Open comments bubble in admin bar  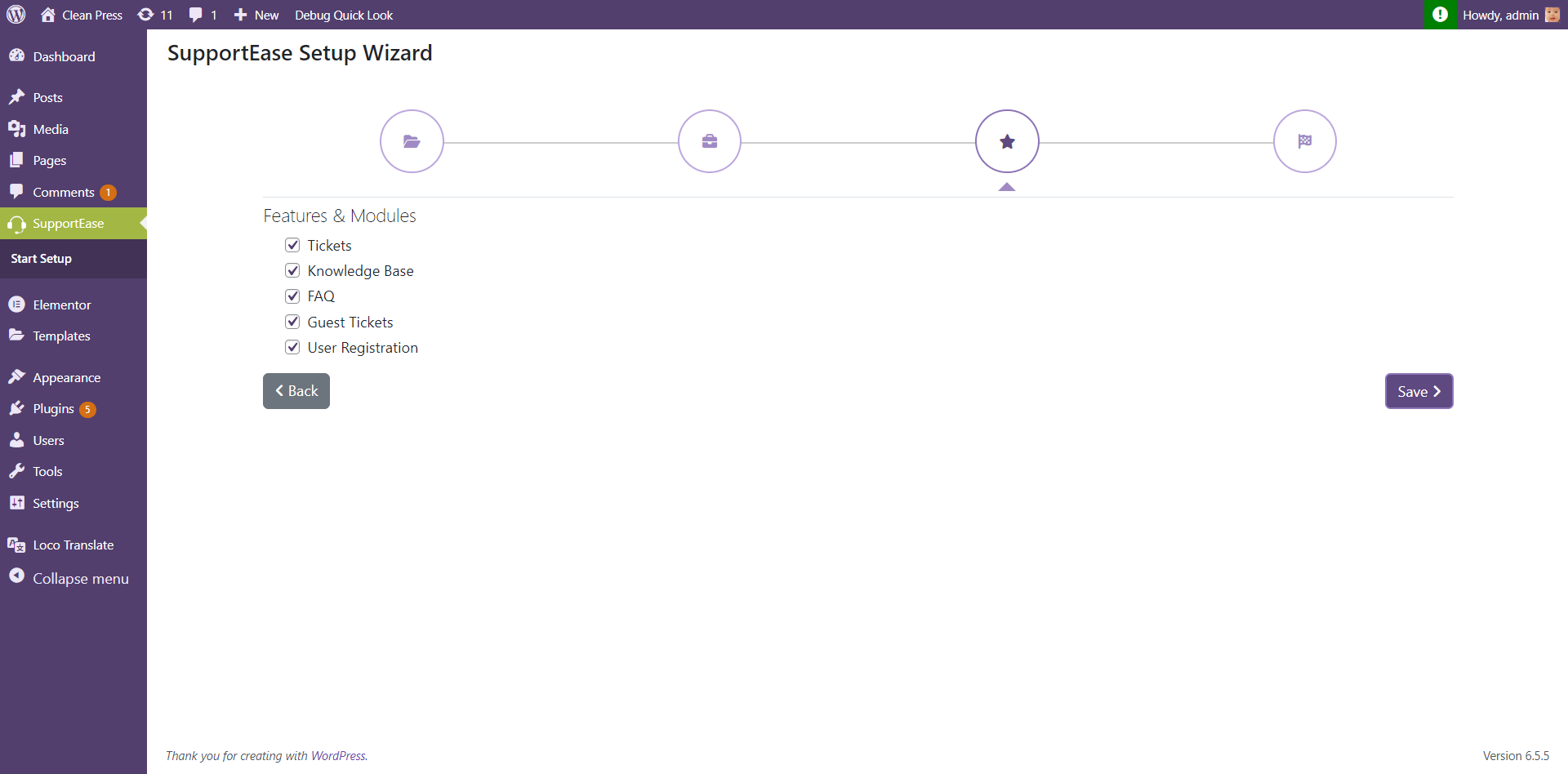coord(195,15)
